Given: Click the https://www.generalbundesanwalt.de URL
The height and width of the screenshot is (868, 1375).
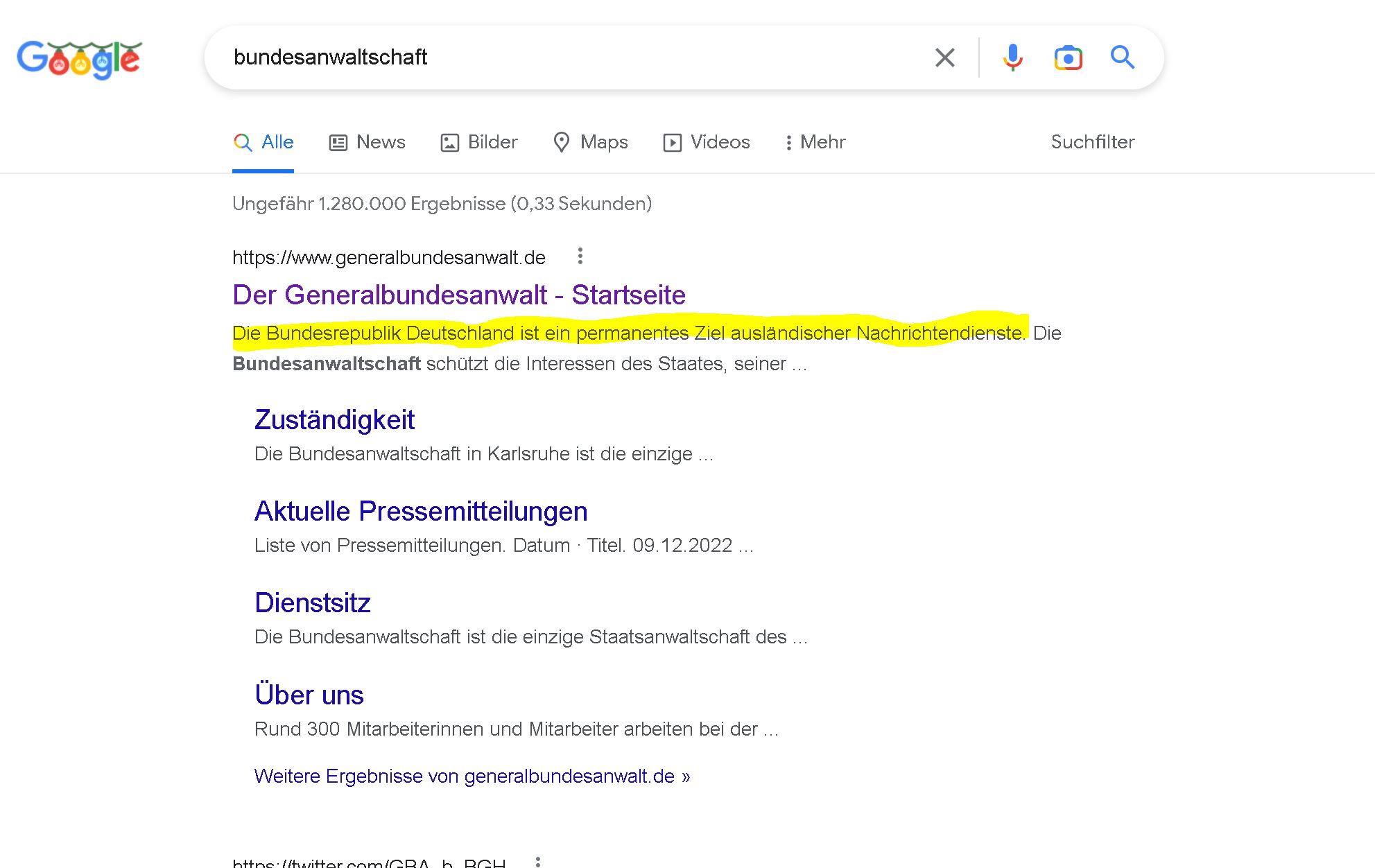Looking at the screenshot, I should 389,258.
